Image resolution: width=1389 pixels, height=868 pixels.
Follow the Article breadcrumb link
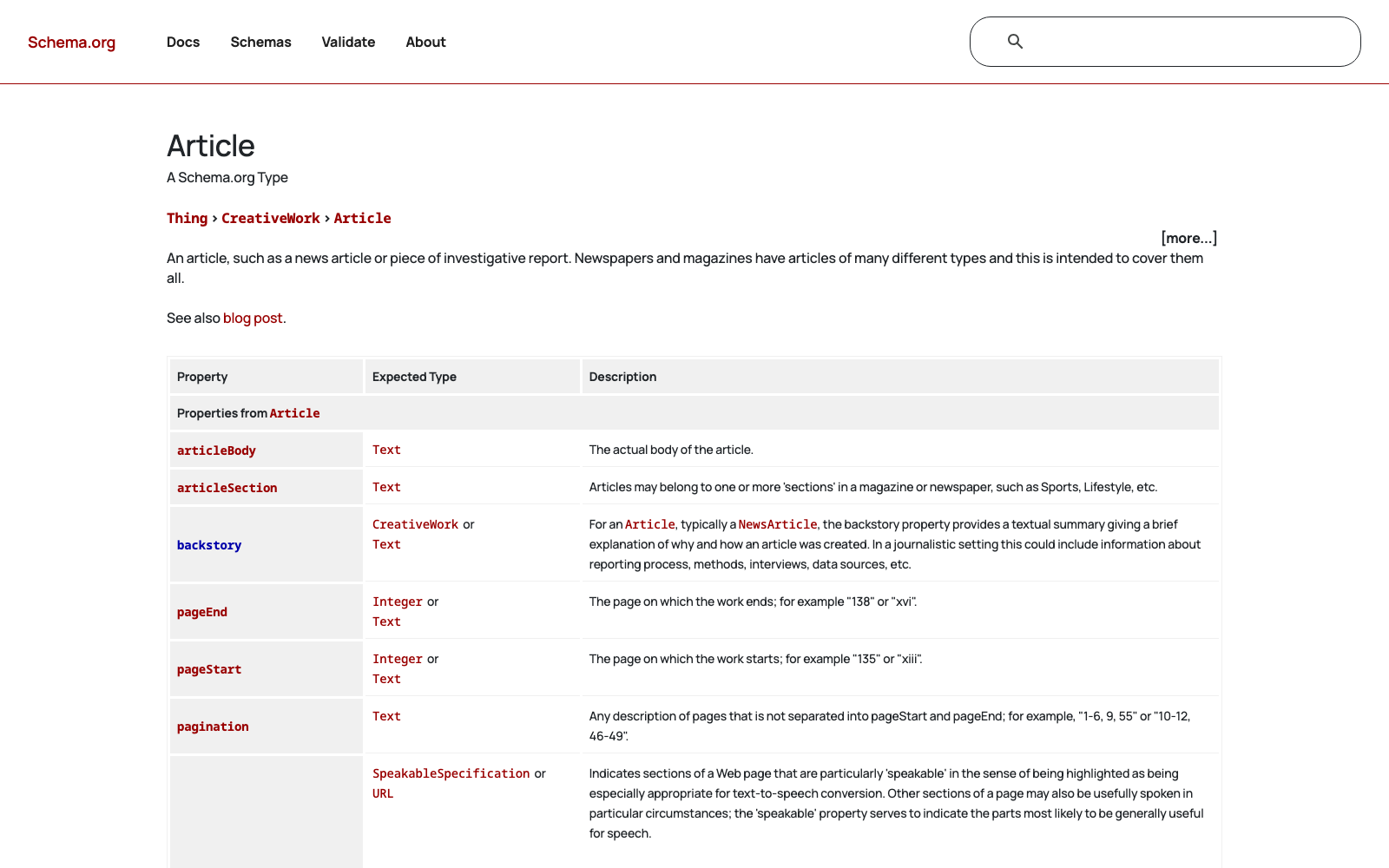click(x=362, y=218)
